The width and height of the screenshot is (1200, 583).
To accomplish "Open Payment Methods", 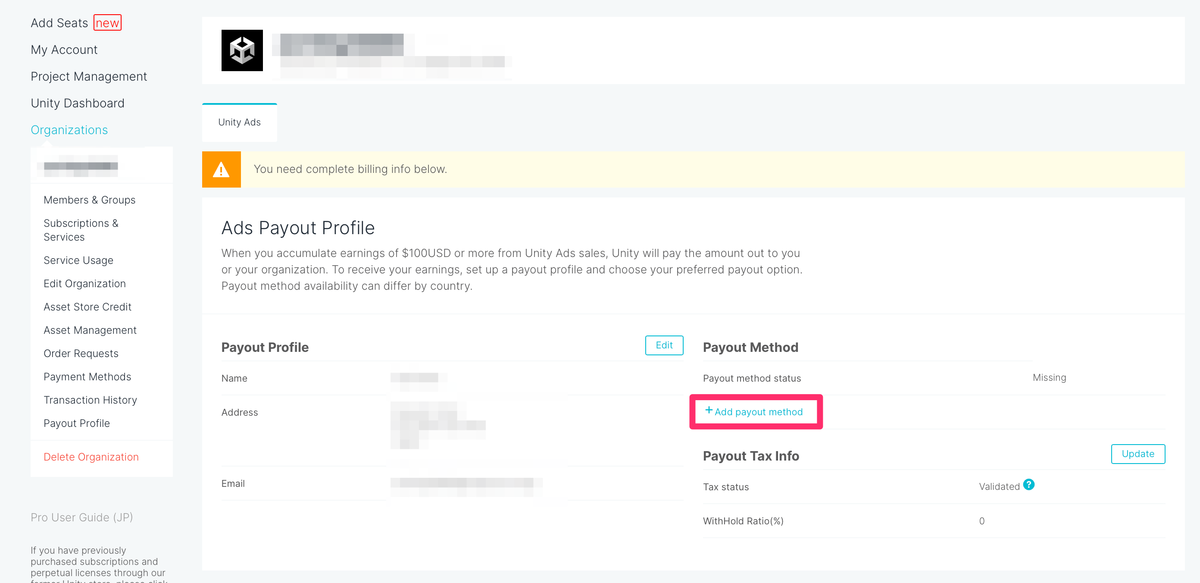I will pos(87,377).
